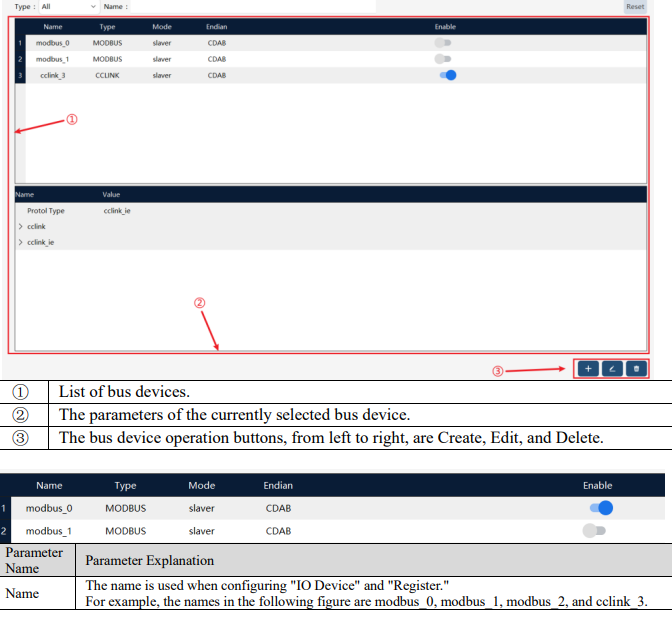Click the Value column header in parameters panel
The height and width of the screenshot is (617, 672).
[111, 195]
